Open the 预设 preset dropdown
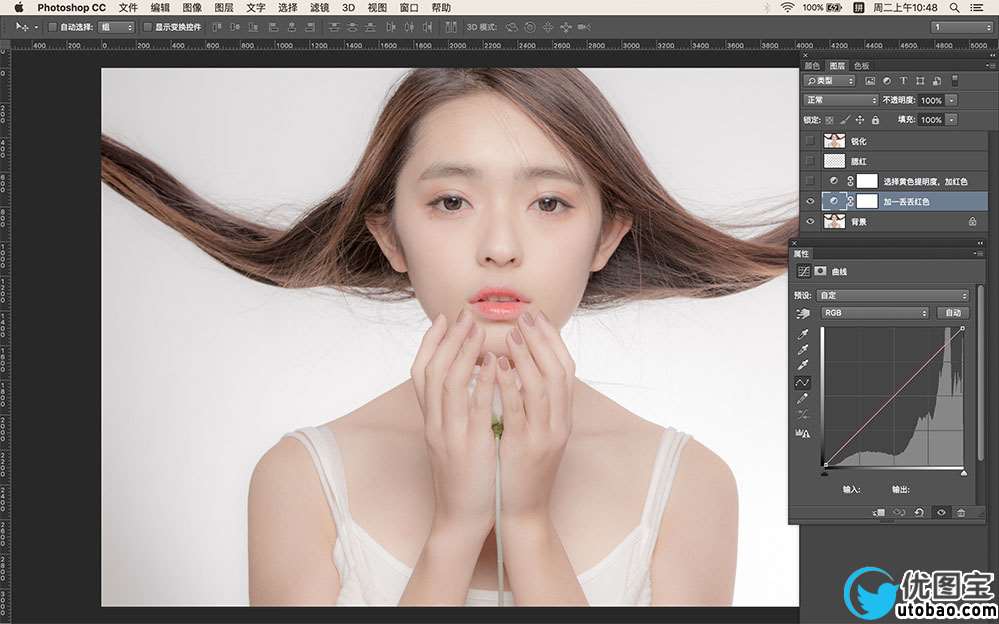Screen dimensions: 999x624 coord(892,295)
